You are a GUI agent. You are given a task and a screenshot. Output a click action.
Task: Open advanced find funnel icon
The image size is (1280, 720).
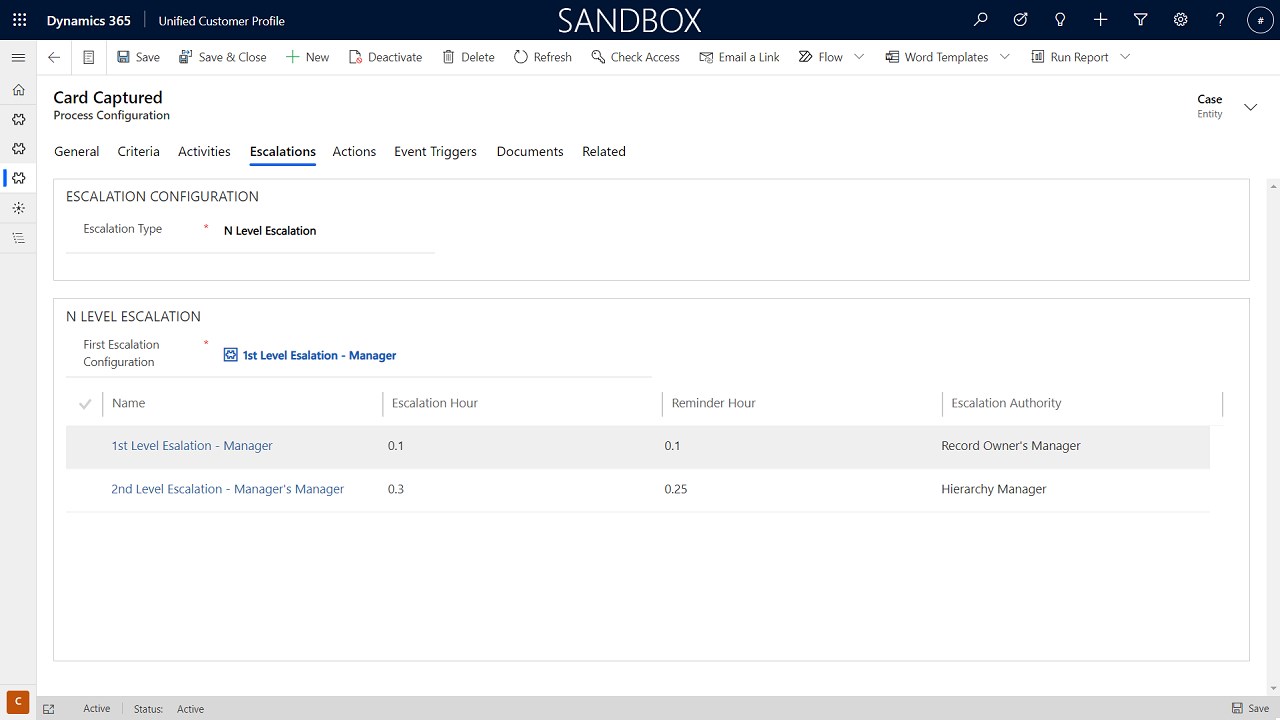[1141, 20]
